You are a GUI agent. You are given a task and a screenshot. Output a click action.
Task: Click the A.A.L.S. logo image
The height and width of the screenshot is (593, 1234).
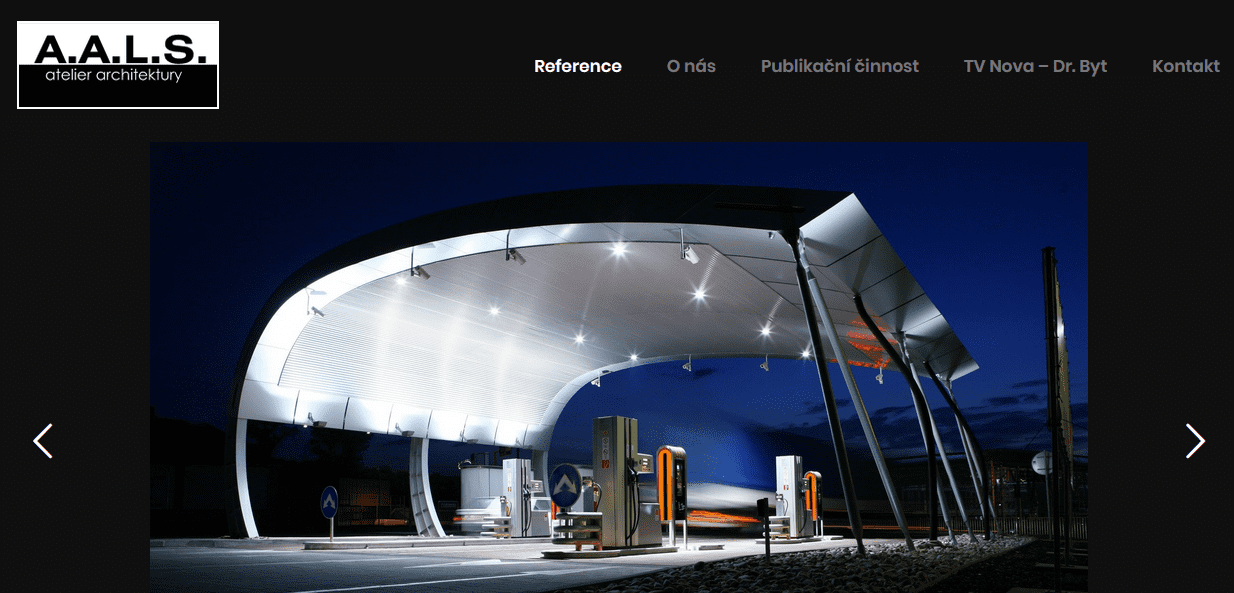pos(118,65)
